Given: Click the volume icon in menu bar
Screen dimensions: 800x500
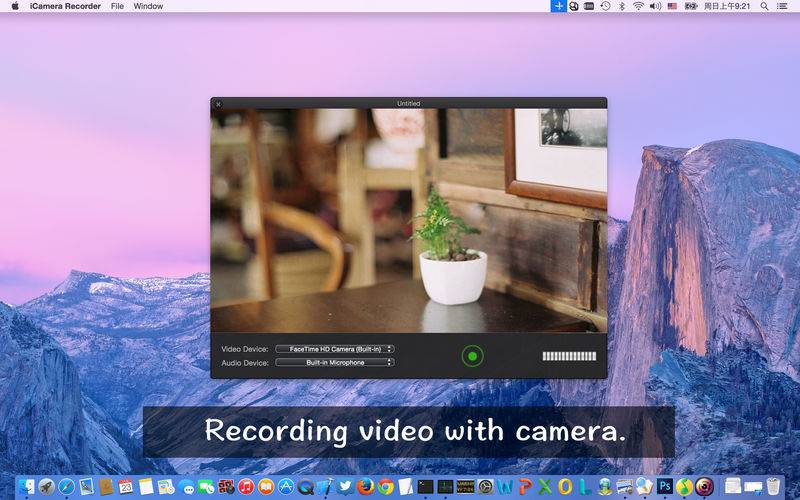Looking at the screenshot, I should [x=655, y=6].
